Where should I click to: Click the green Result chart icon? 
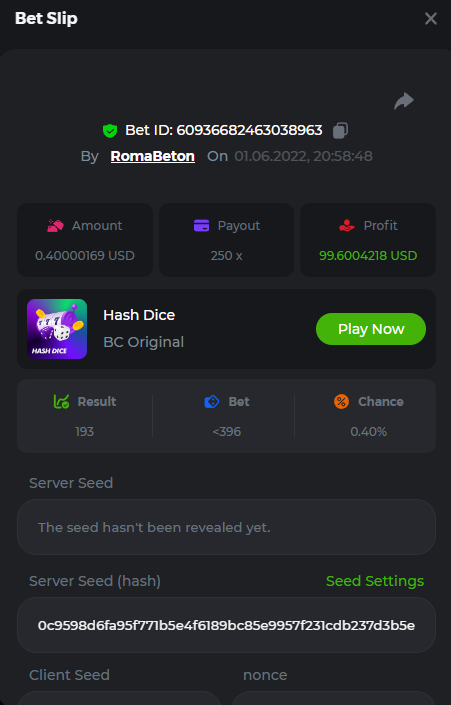pyautogui.click(x=61, y=402)
